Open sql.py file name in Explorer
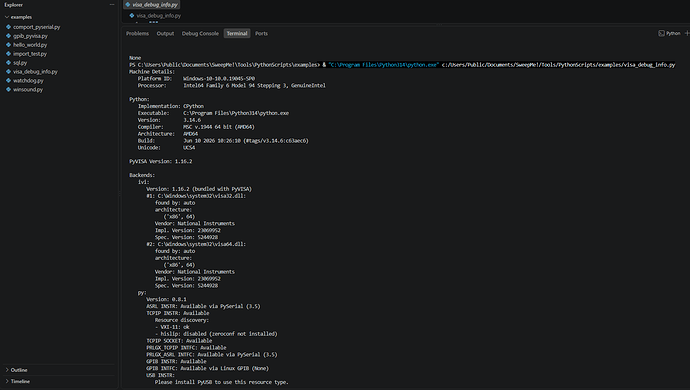The width and height of the screenshot is (690, 390). [x=20, y=63]
